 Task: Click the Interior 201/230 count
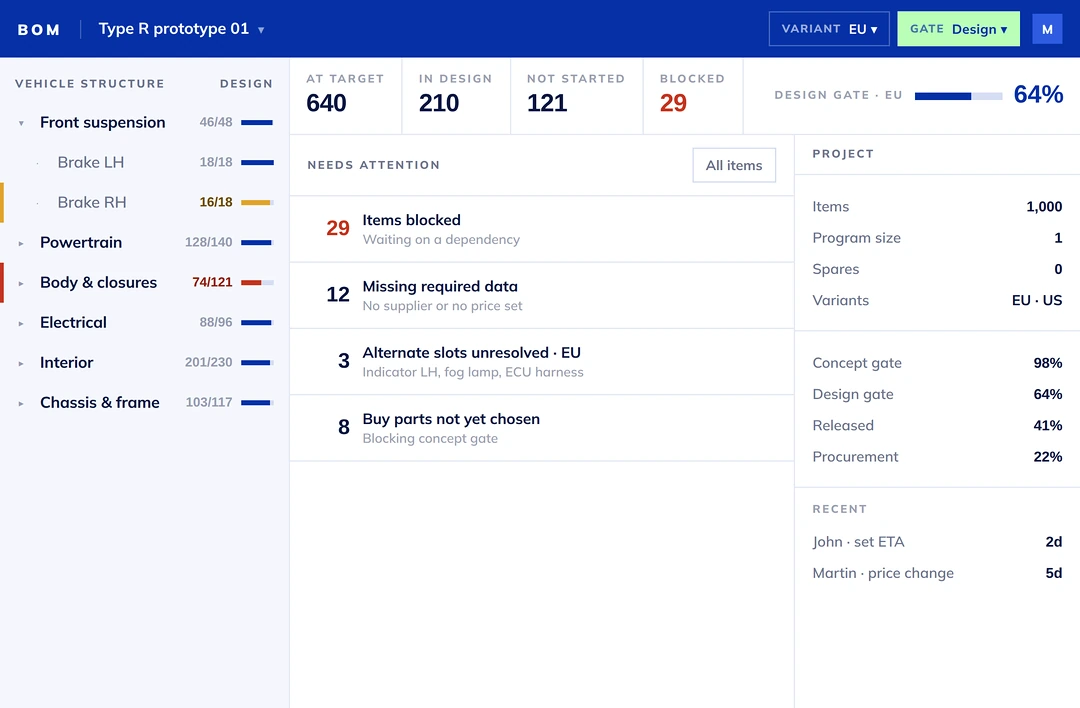click(208, 362)
